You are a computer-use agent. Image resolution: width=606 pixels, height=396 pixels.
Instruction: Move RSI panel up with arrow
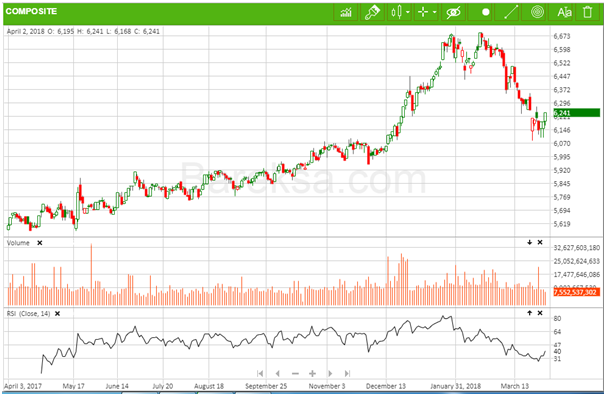coord(529,313)
